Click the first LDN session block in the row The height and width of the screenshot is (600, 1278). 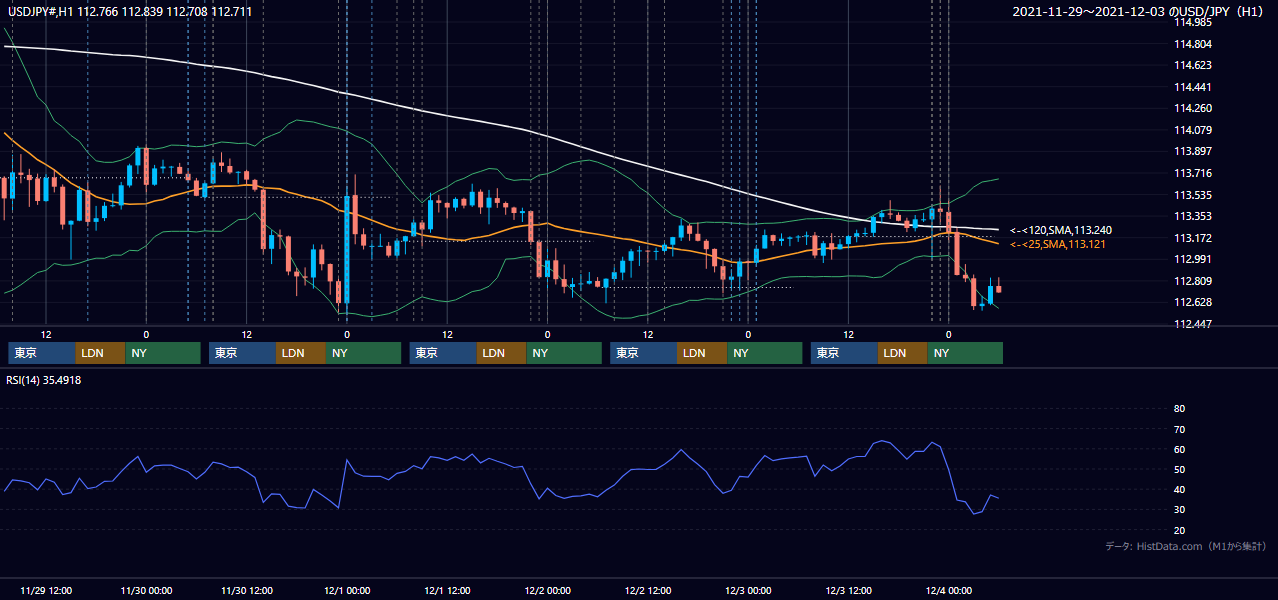[x=101, y=353]
